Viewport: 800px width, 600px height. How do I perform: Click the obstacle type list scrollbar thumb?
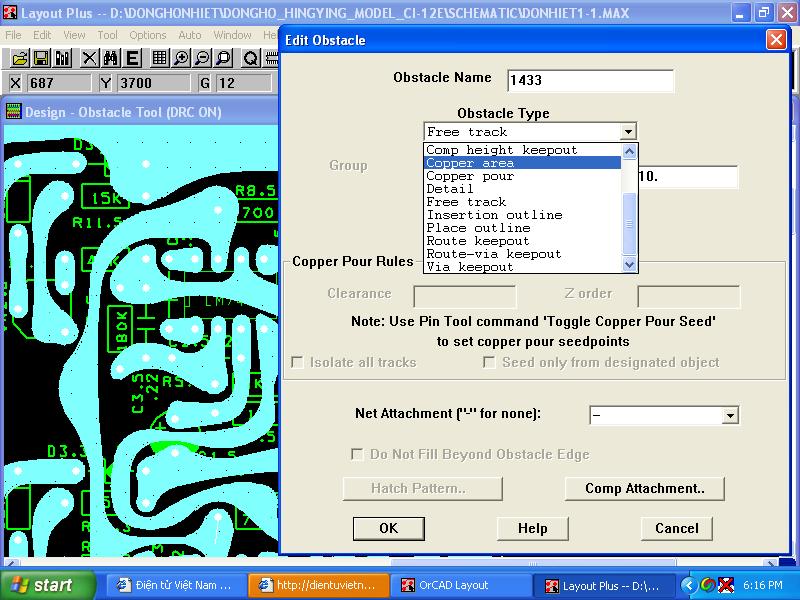[x=629, y=223]
